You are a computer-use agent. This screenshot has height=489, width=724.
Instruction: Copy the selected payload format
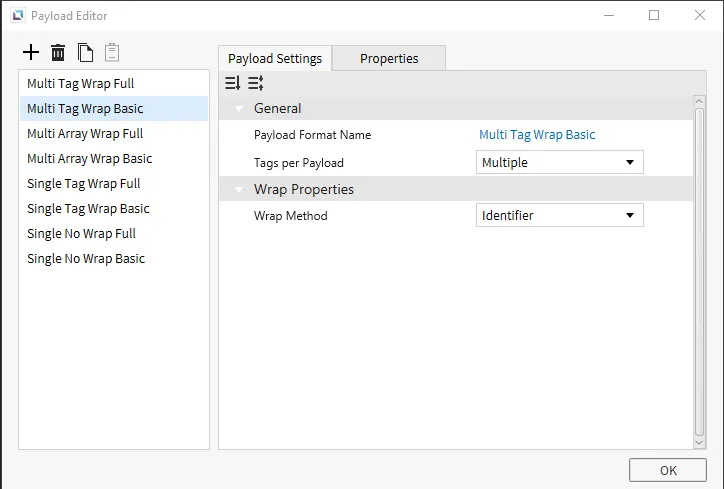coord(86,52)
